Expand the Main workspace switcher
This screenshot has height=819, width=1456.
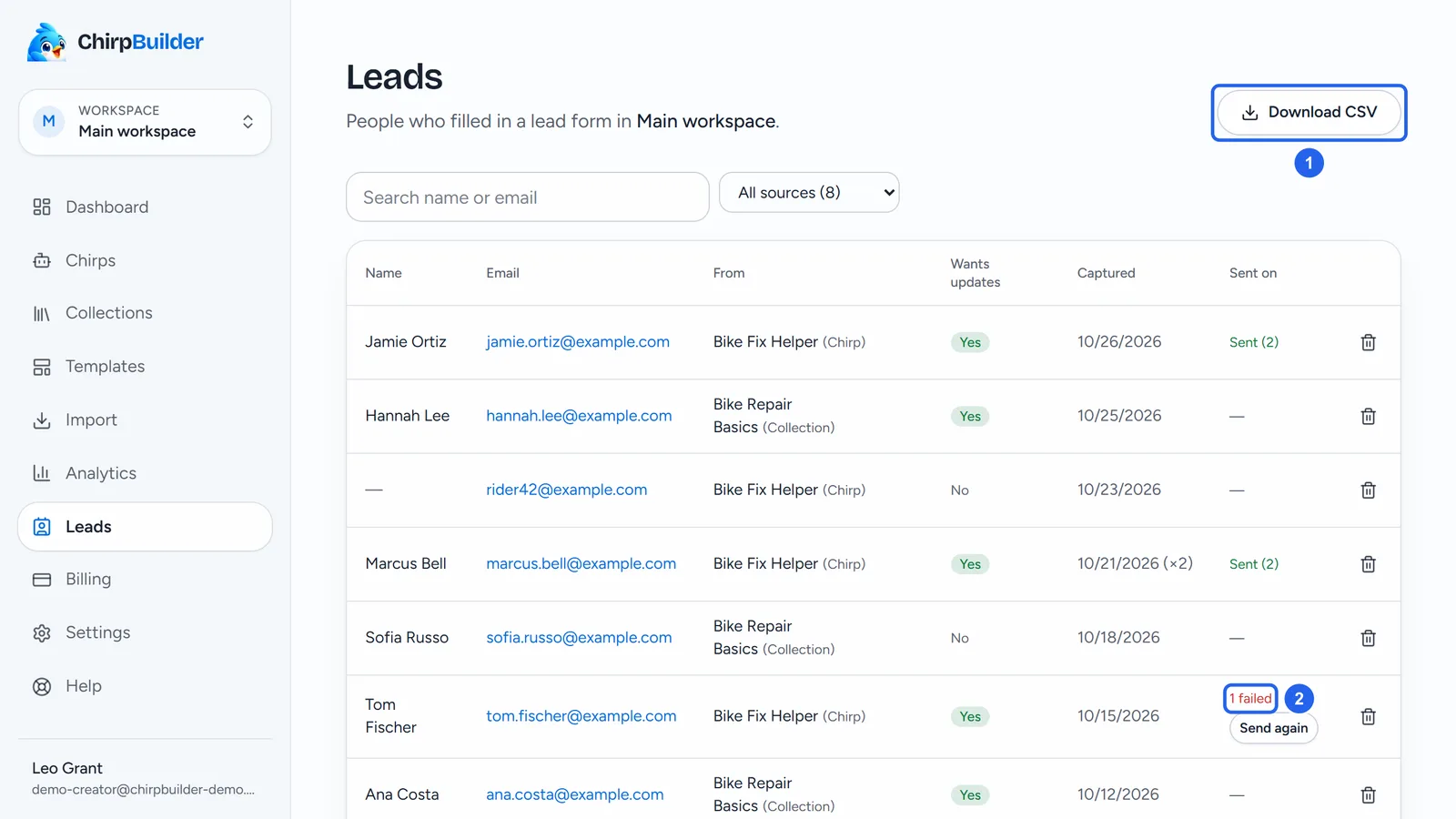[x=145, y=122]
